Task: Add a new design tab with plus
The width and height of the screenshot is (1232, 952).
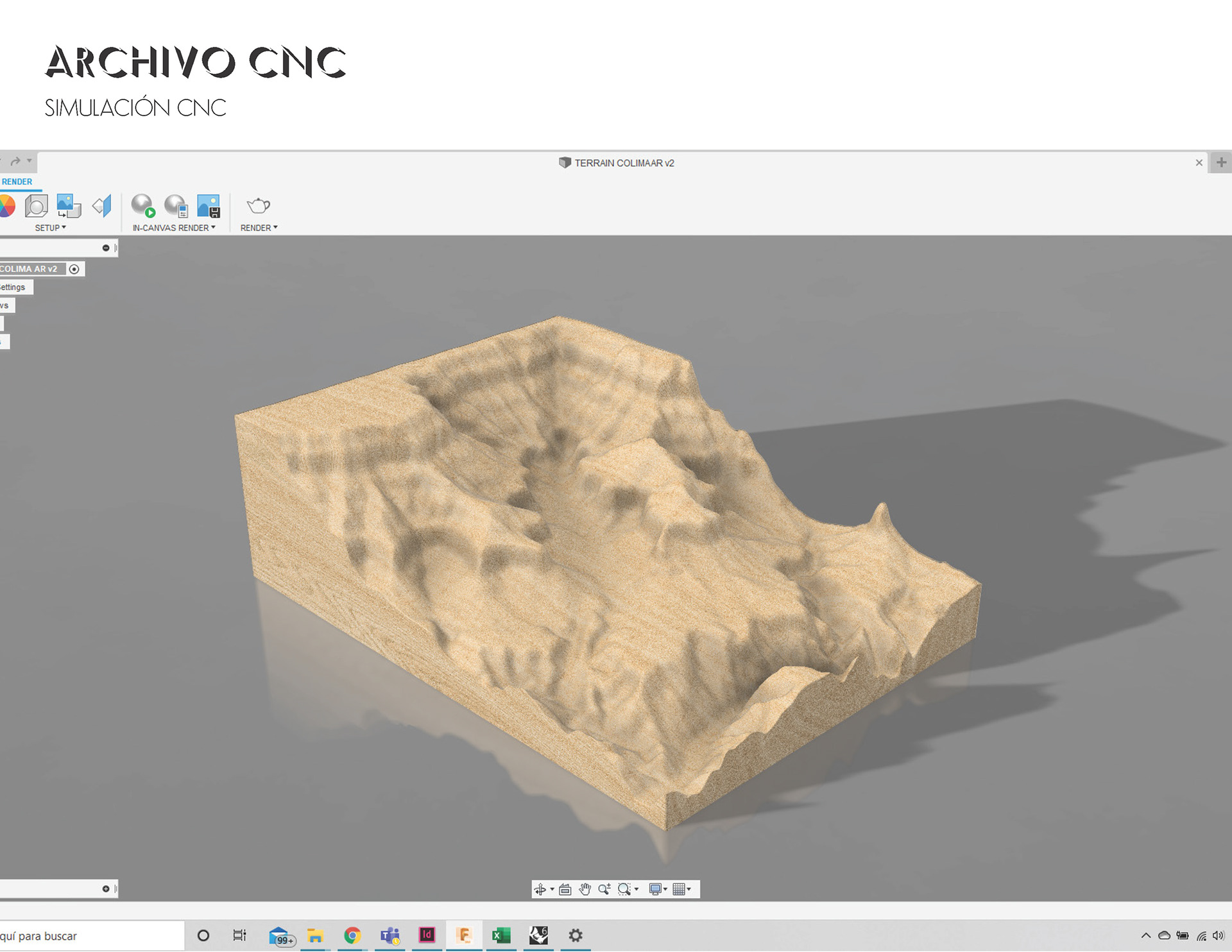Action: [1221, 163]
